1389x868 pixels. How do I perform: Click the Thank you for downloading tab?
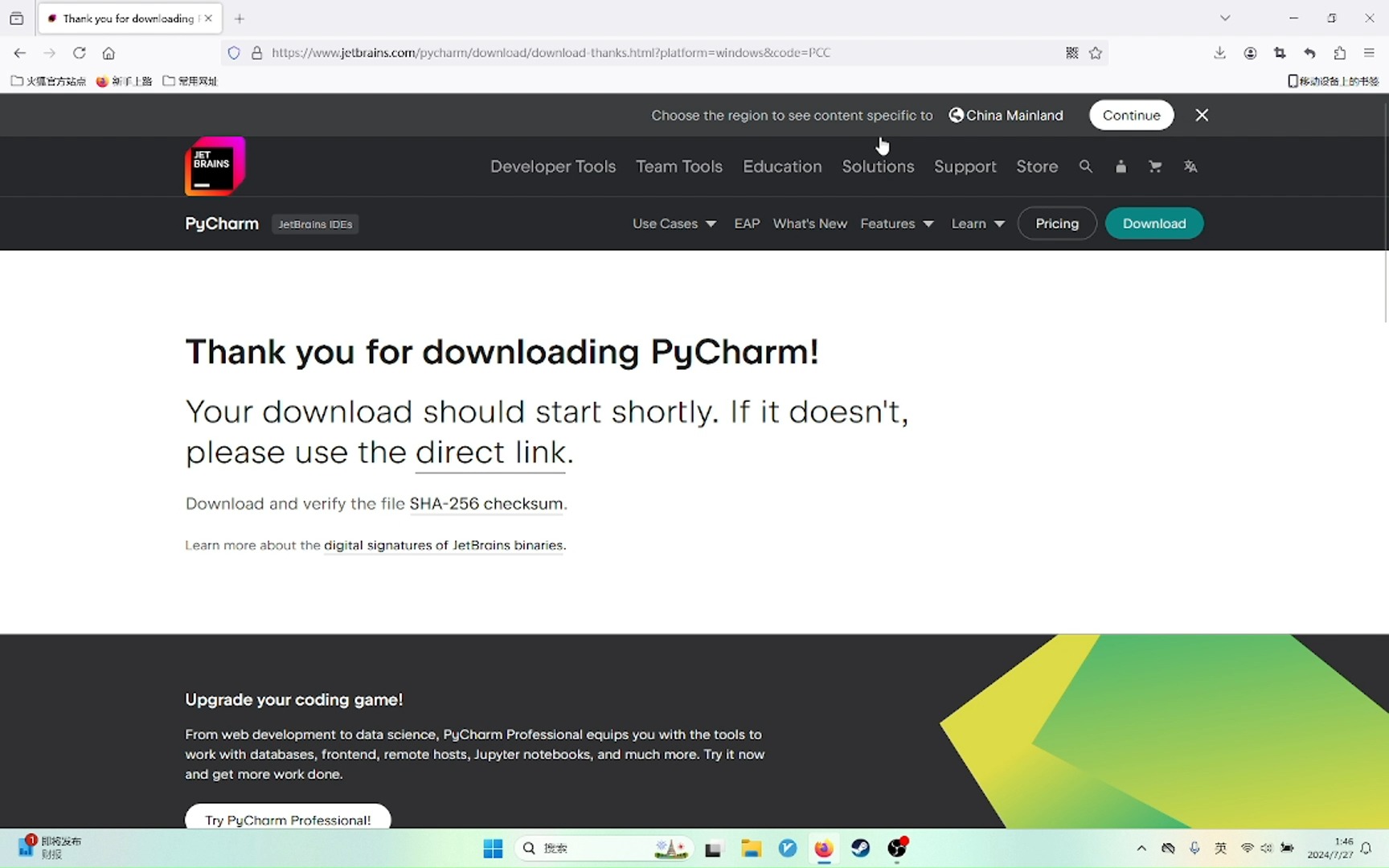click(121, 18)
